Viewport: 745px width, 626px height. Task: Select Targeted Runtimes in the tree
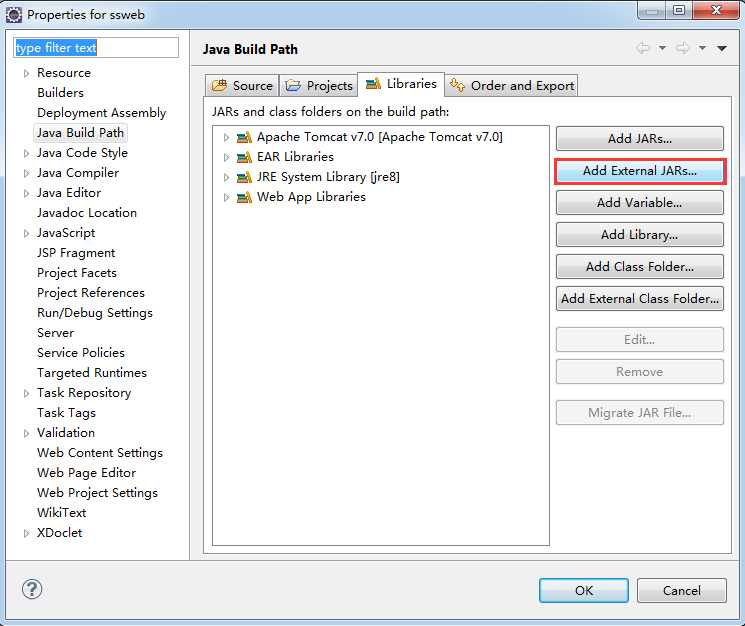[92, 373]
